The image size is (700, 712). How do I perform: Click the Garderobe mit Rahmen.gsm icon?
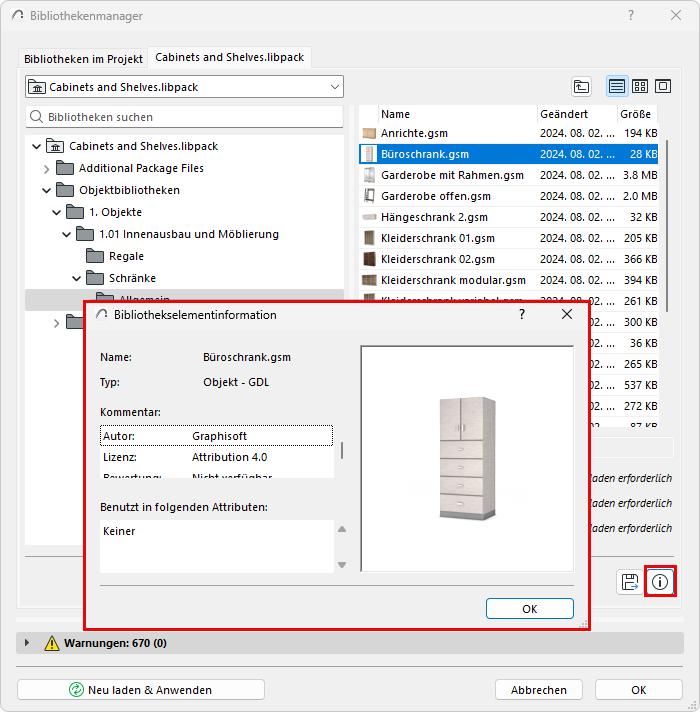click(x=369, y=175)
